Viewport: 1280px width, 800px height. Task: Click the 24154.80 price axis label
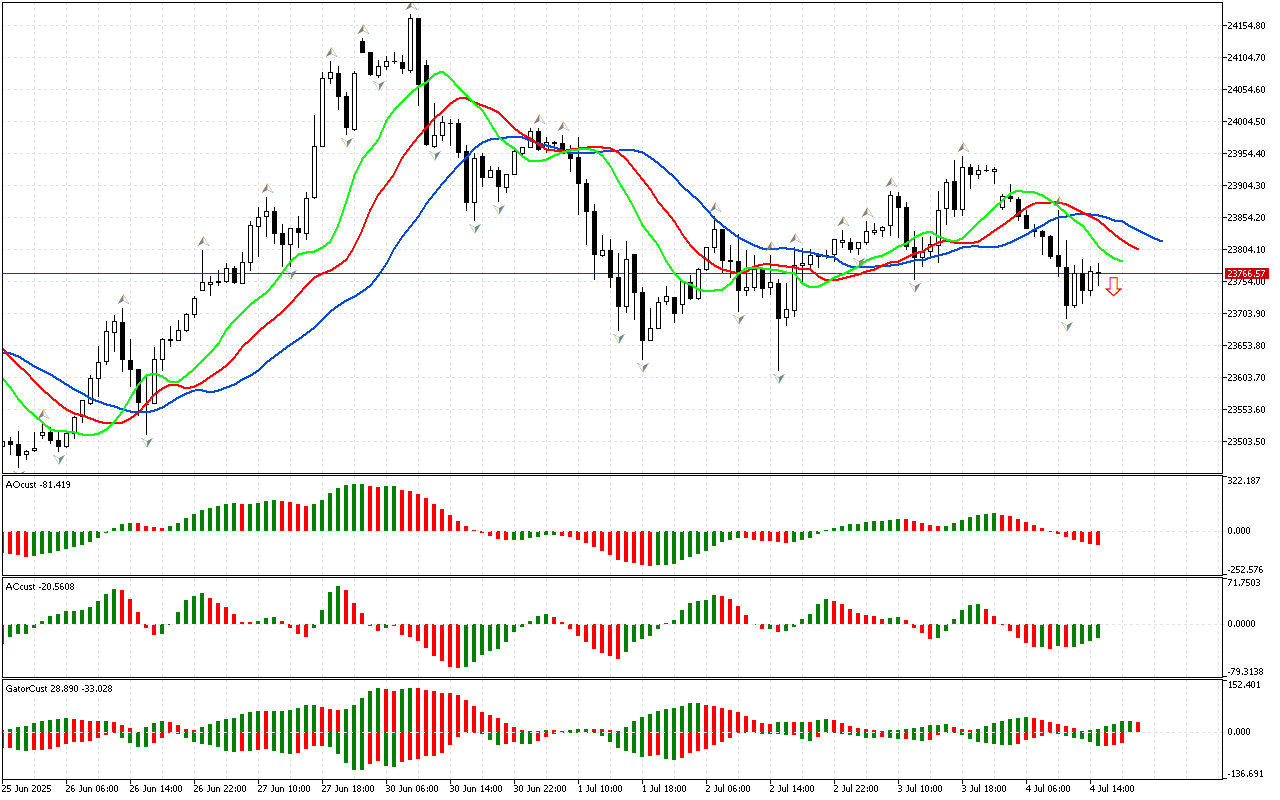[x=1247, y=26]
